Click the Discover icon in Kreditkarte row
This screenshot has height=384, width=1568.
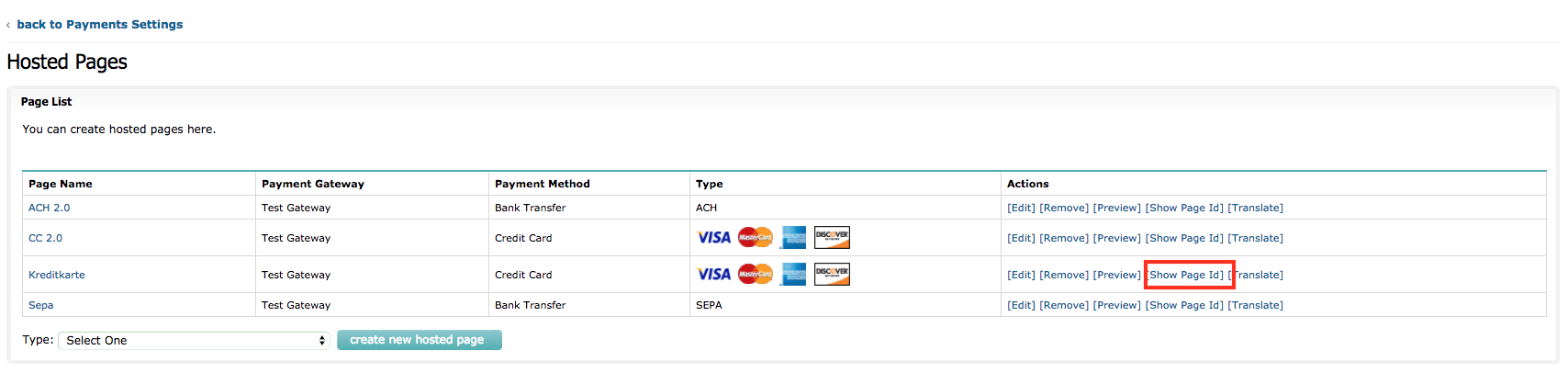(x=832, y=275)
